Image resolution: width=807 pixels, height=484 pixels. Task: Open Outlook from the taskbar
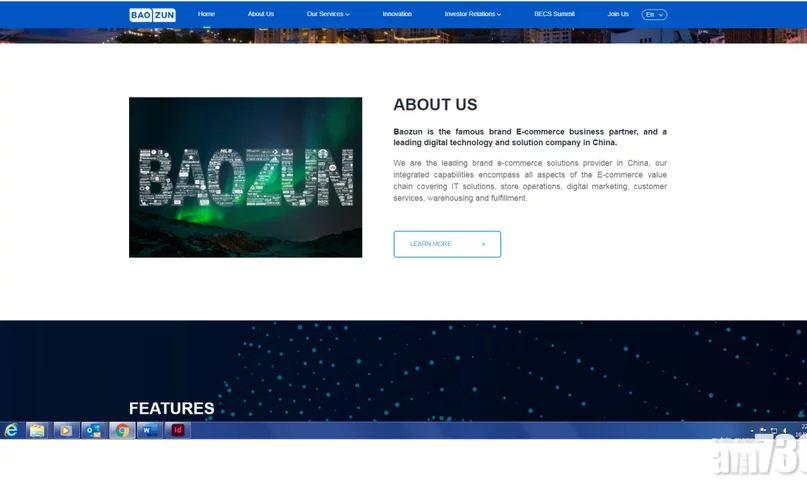coord(93,430)
